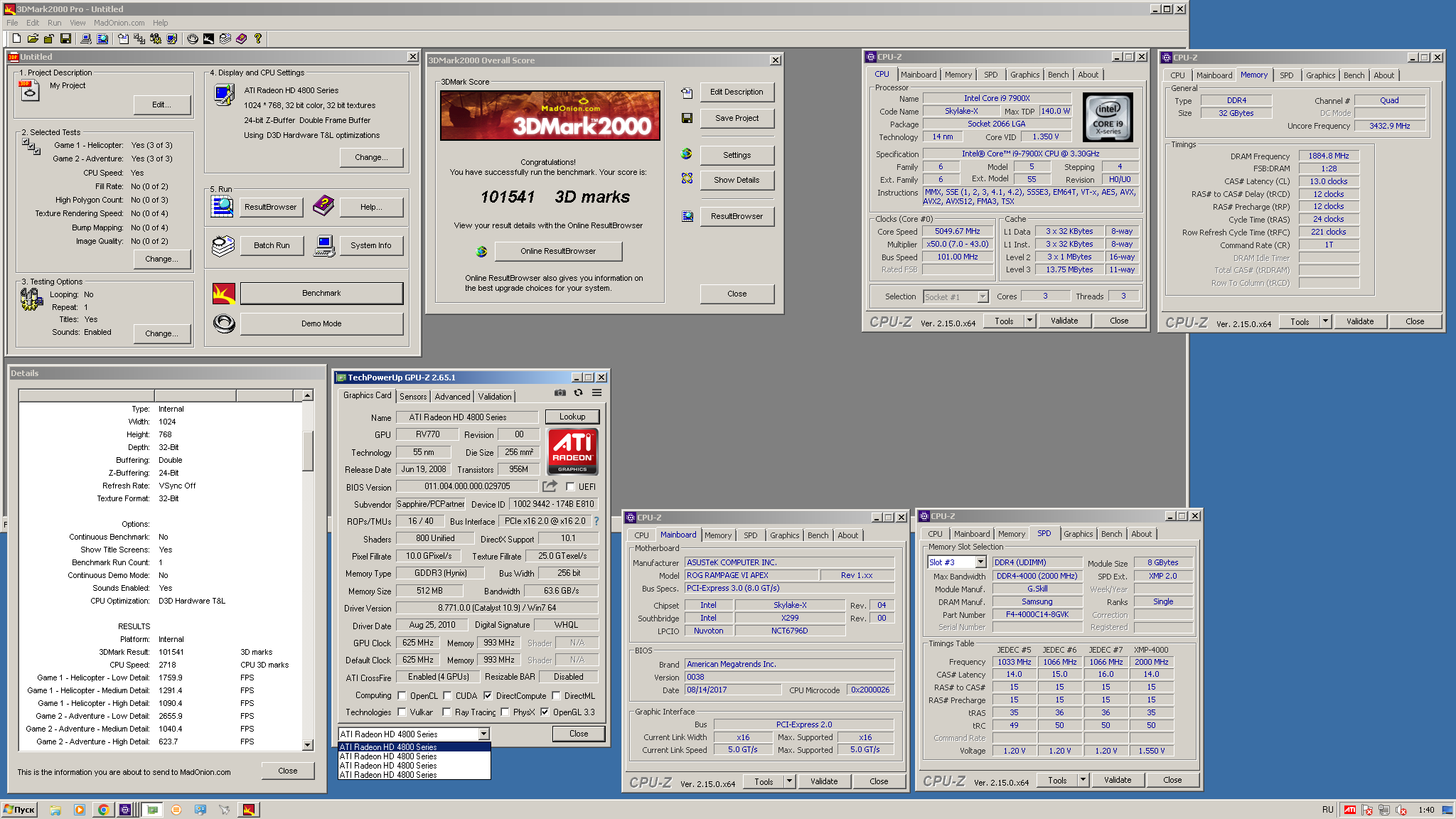
Task: Click the 3DMark2000 taskbar icon
Action: click(249, 810)
